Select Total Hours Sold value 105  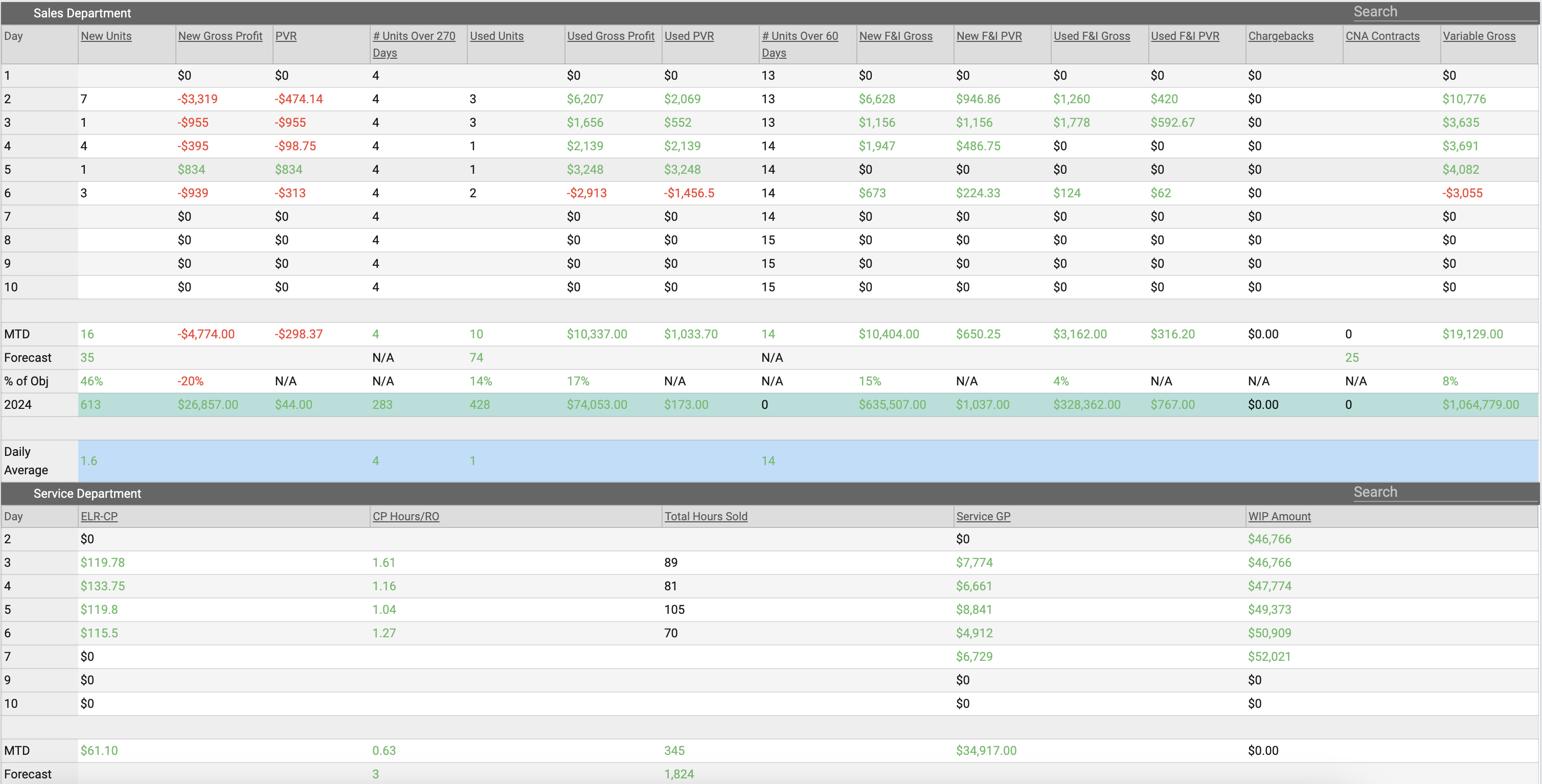674,610
